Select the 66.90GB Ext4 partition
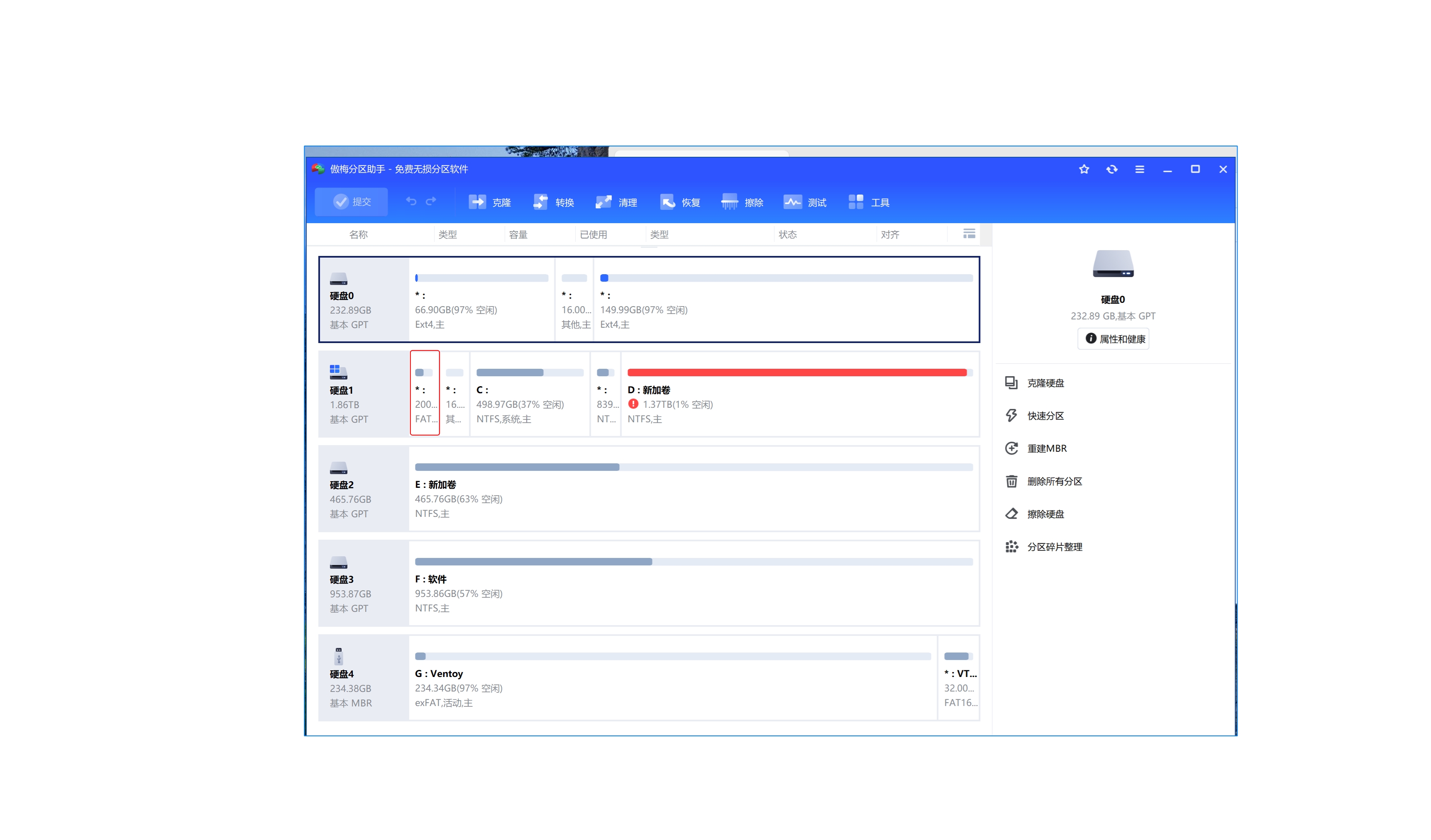Image resolution: width=1431 pixels, height=840 pixels. pos(481,299)
